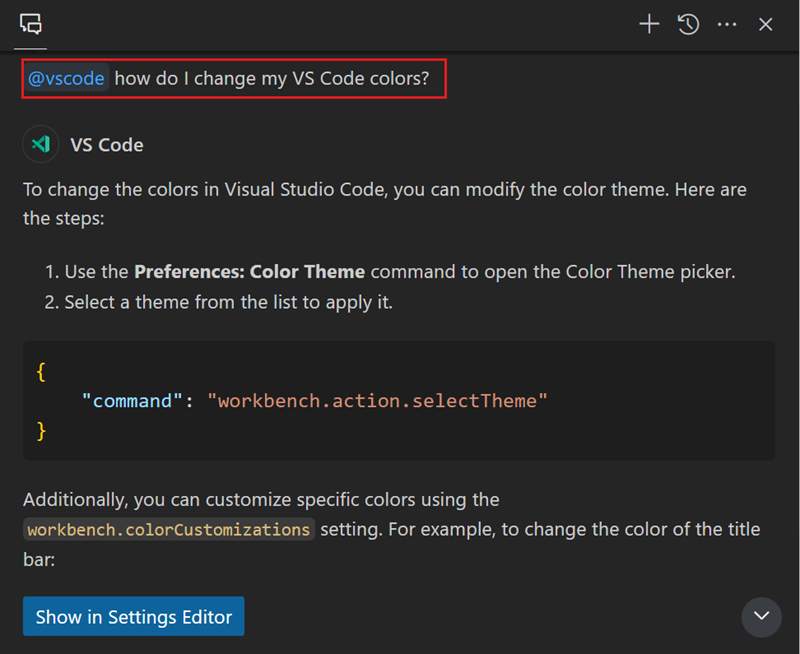800x654 pixels.
Task: Click the prompt text about changing colors
Action: coord(271,79)
